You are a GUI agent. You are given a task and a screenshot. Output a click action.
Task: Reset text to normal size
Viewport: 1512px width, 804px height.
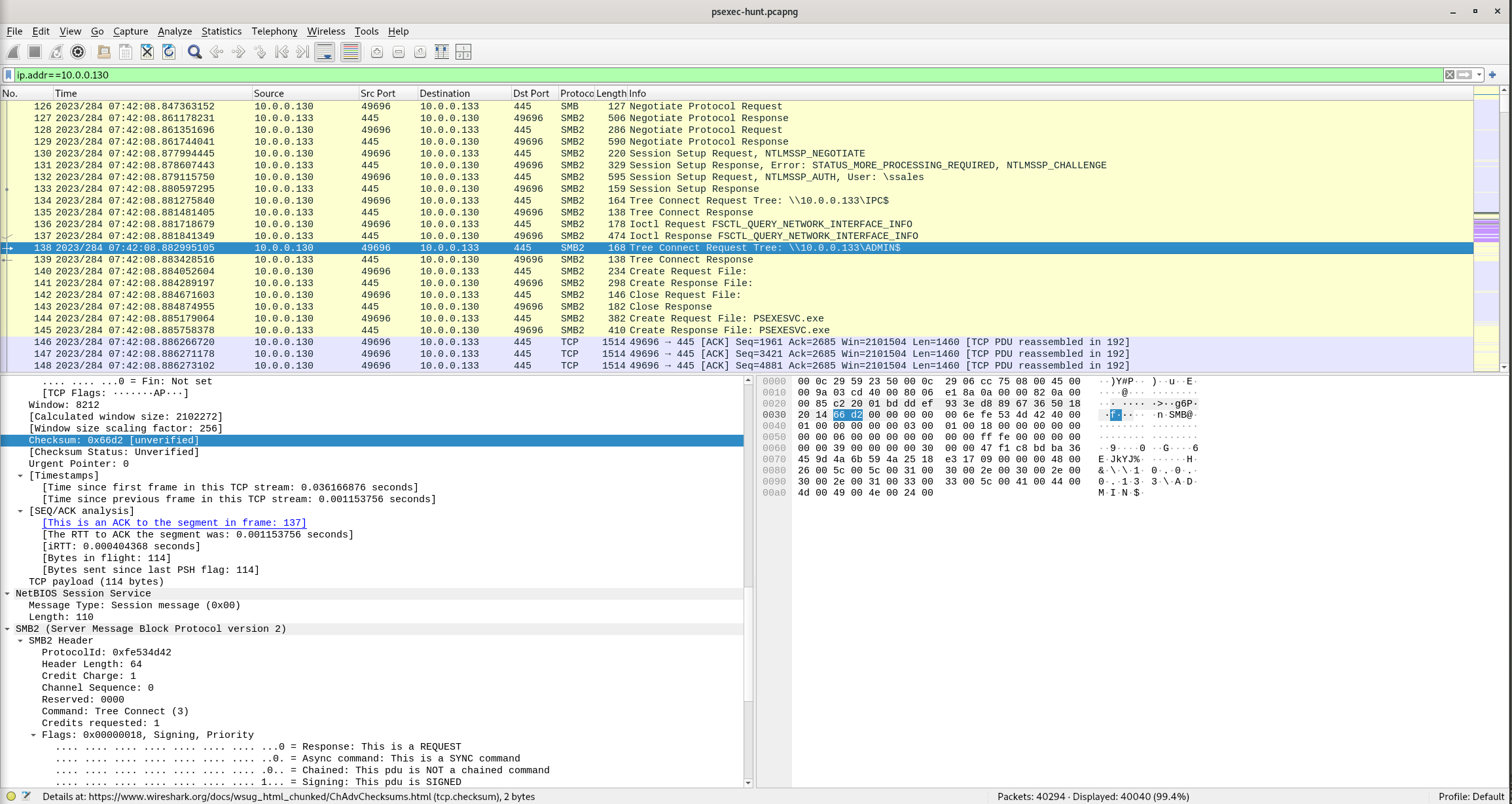click(420, 52)
